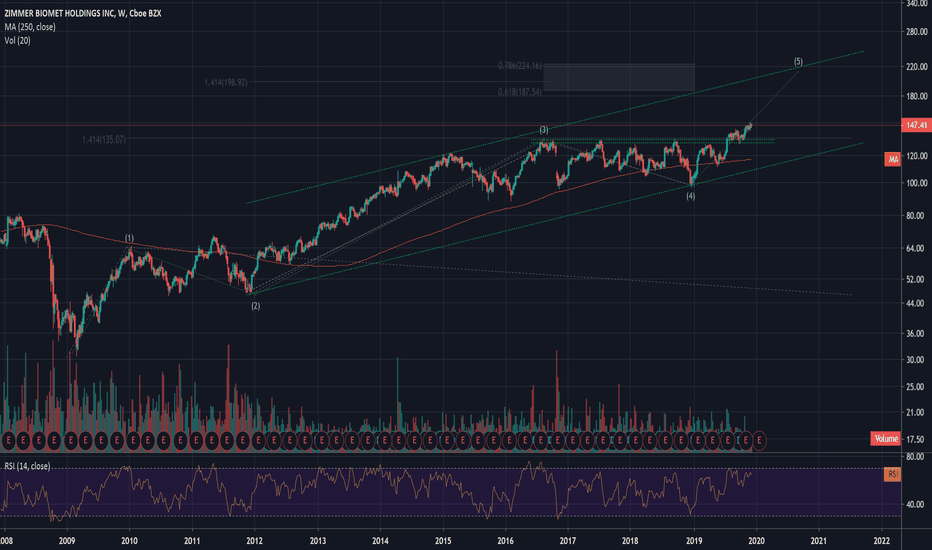Click the 17.50 level on the price scale
Image resolution: width=932 pixels, height=550 pixels.
click(917, 439)
